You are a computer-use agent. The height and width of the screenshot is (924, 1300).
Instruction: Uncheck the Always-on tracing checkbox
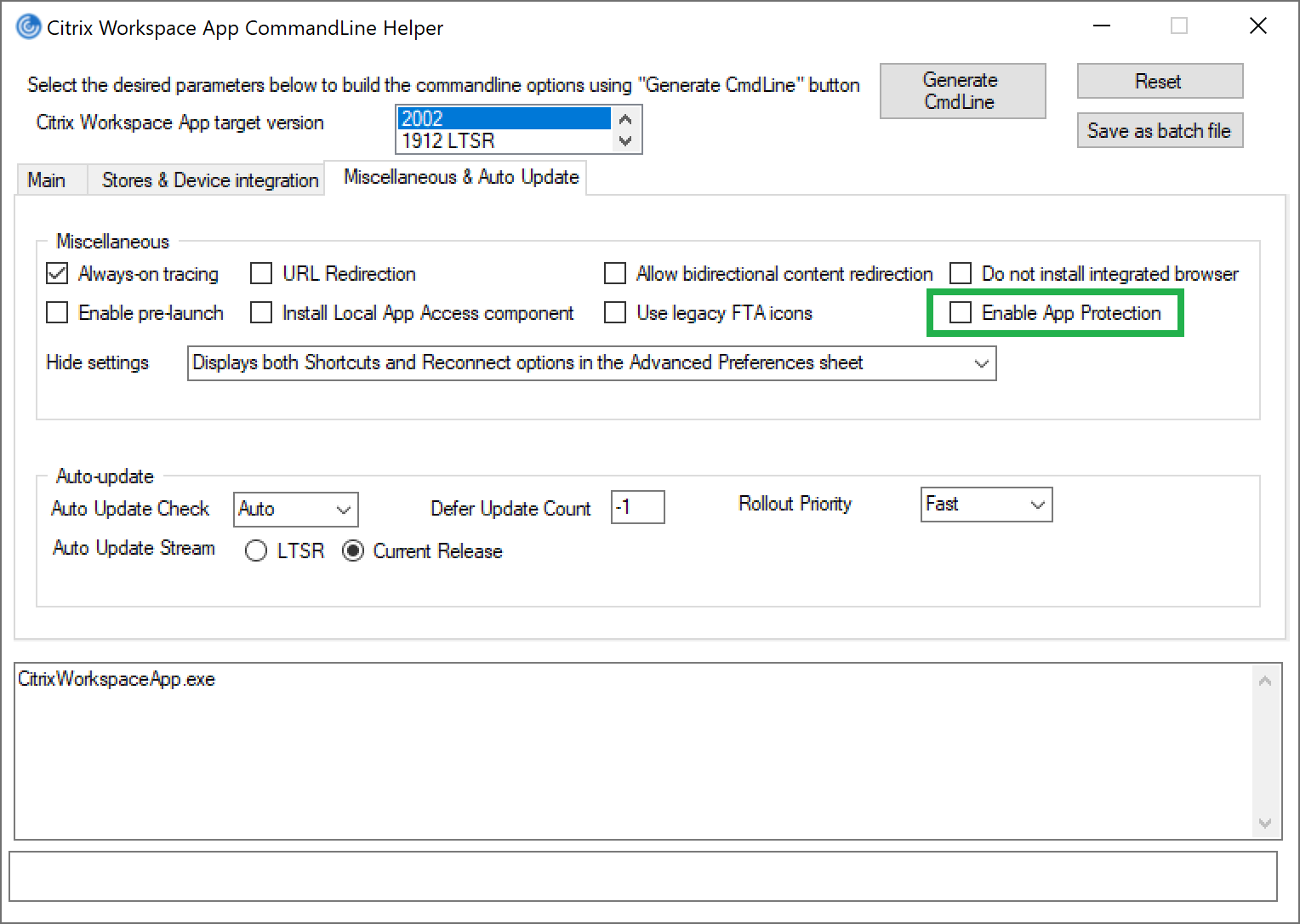coord(57,274)
